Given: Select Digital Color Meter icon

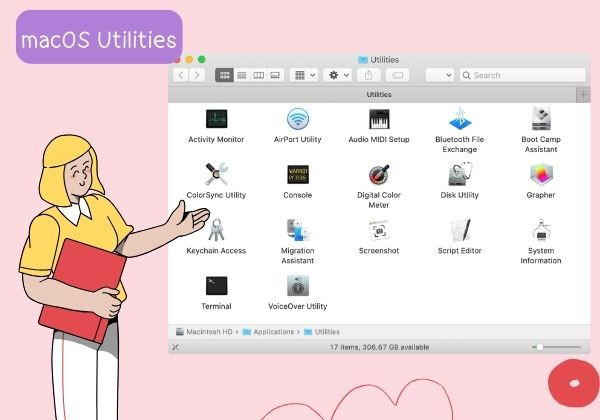Looking at the screenshot, I should (379, 174).
